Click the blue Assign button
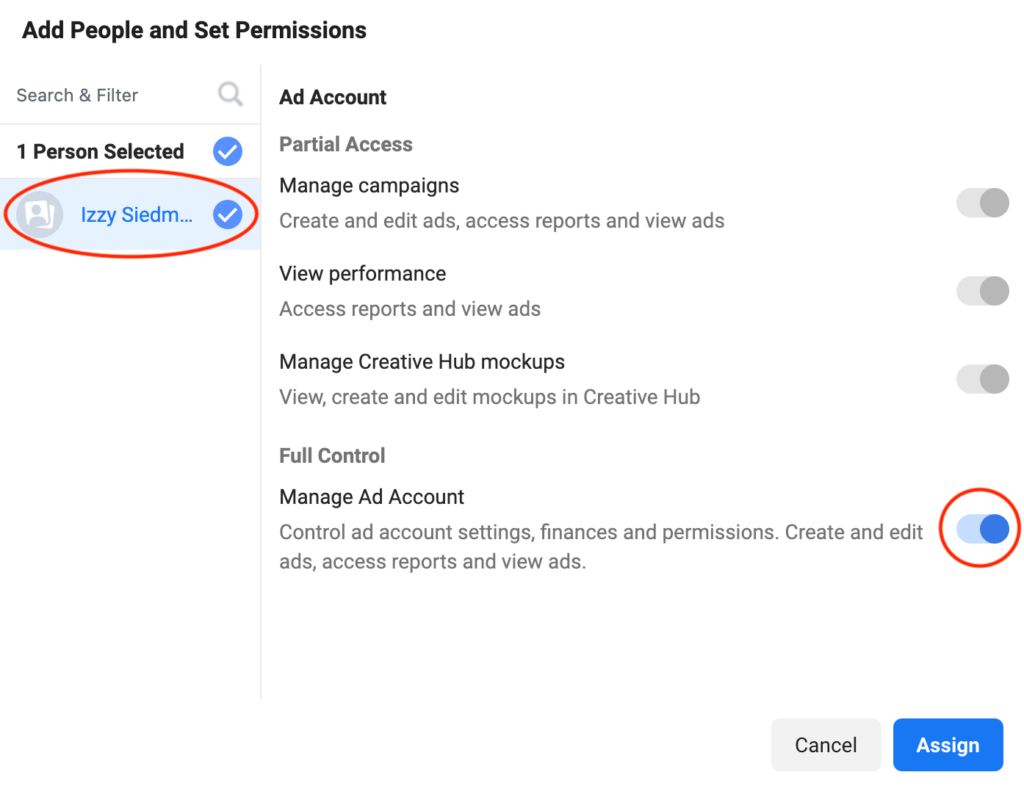1024x786 pixels. pyautogui.click(x=948, y=745)
